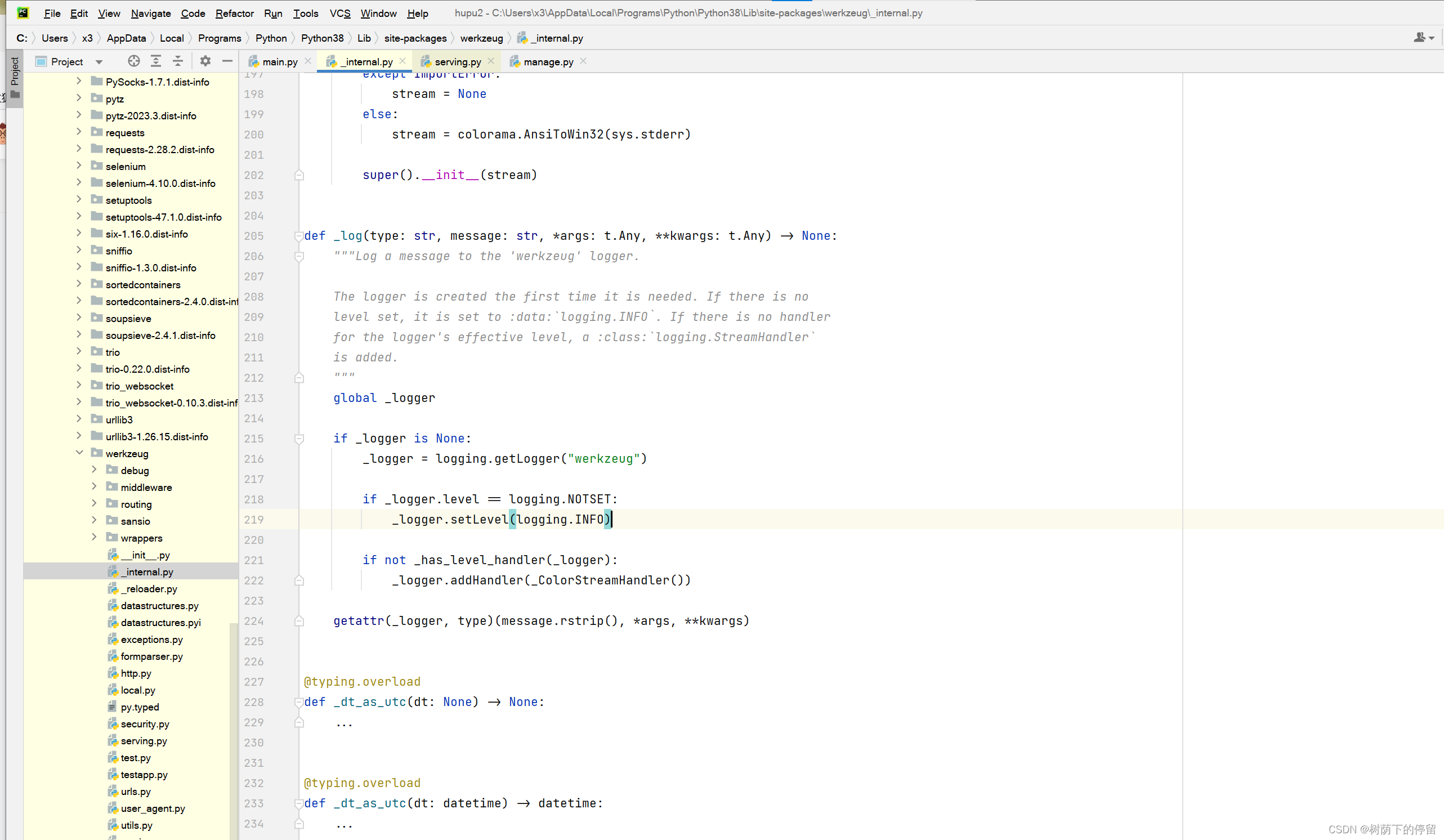Screen dimensions: 1444x840
Task: Expand the routing folder
Action: pos(95,504)
